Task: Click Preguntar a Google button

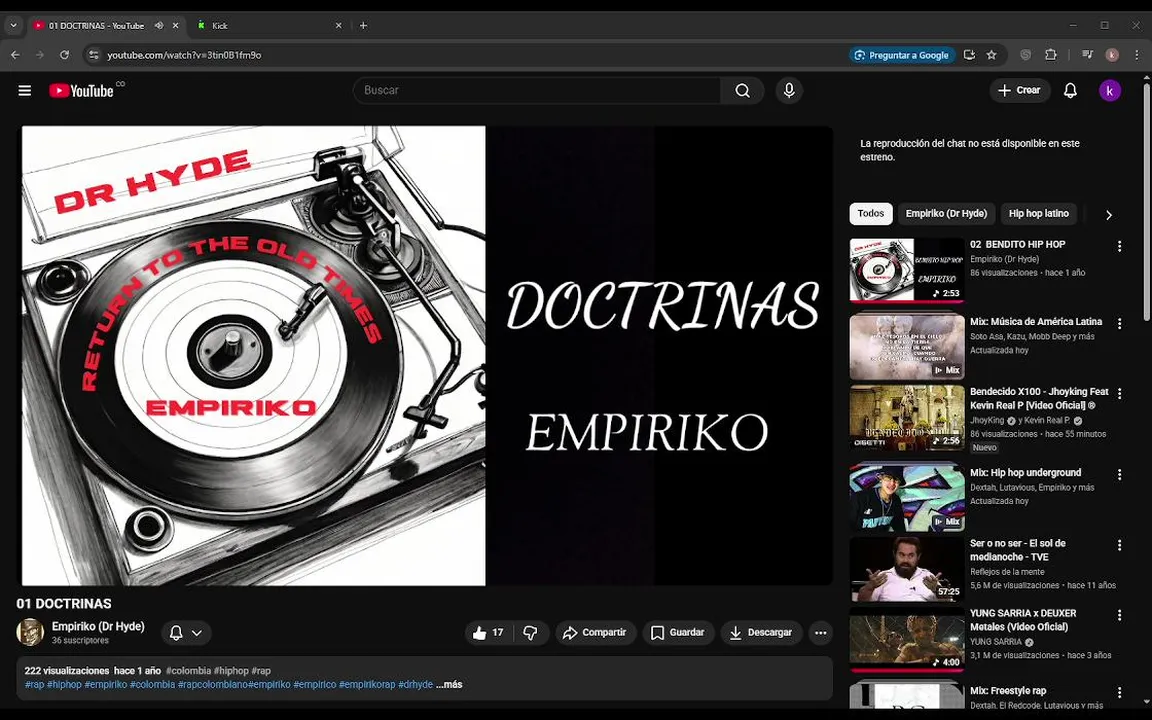Action: click(x=902, y=55)
